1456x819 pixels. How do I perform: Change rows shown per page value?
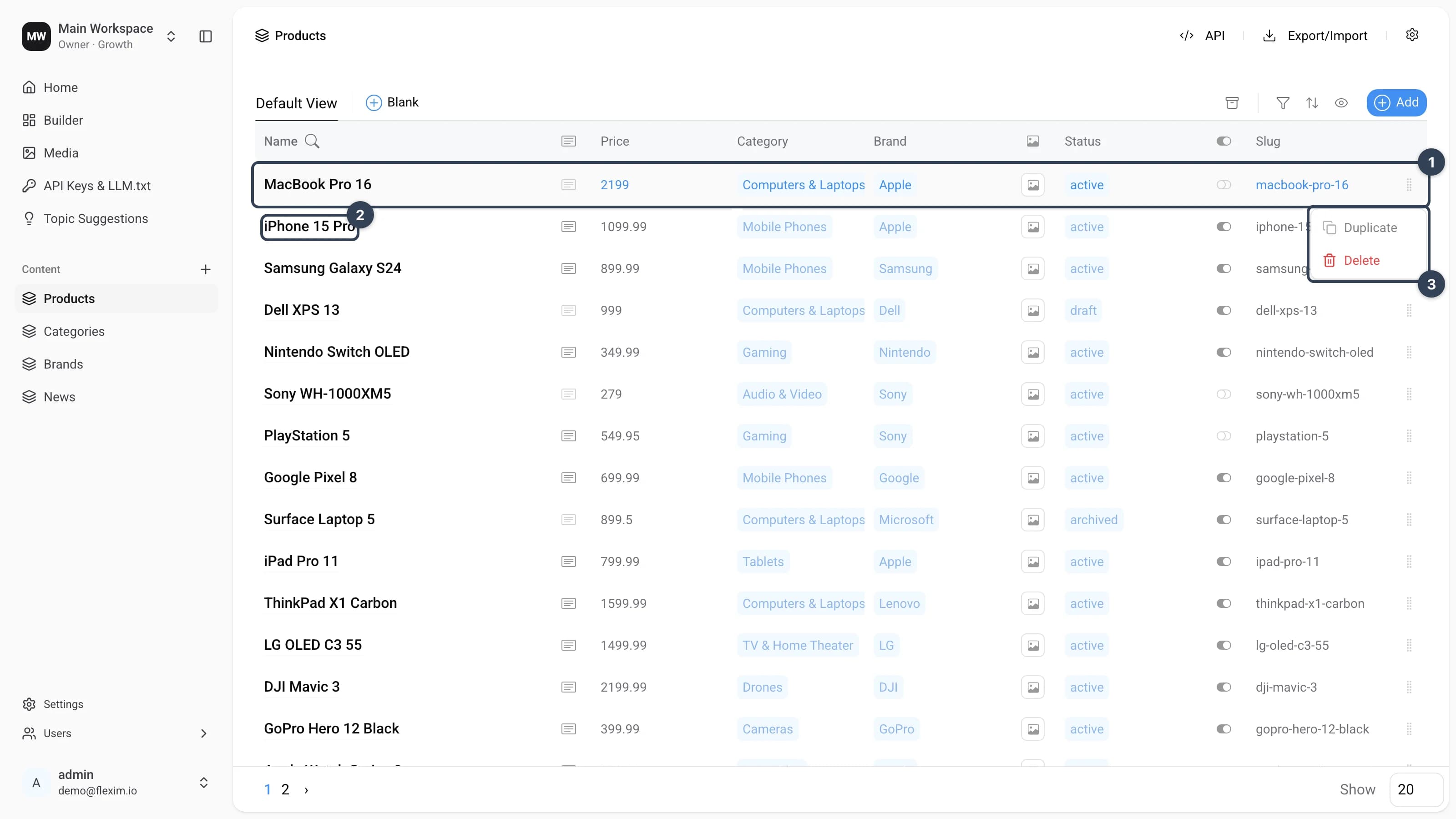point(1416,789)
